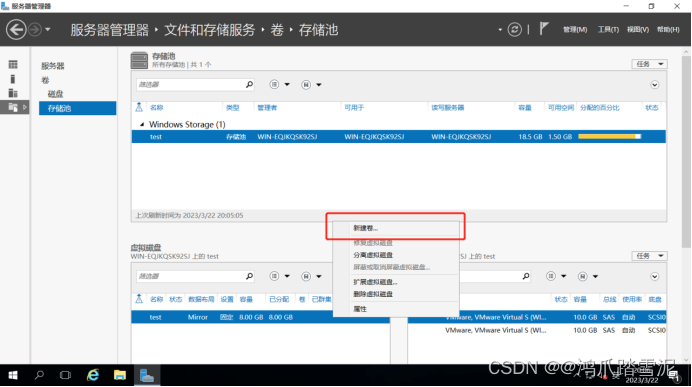Open list criteria icon in physical disk pane
Screen dimensions: 692x387
pyautogui.click(x=551, y=276)
